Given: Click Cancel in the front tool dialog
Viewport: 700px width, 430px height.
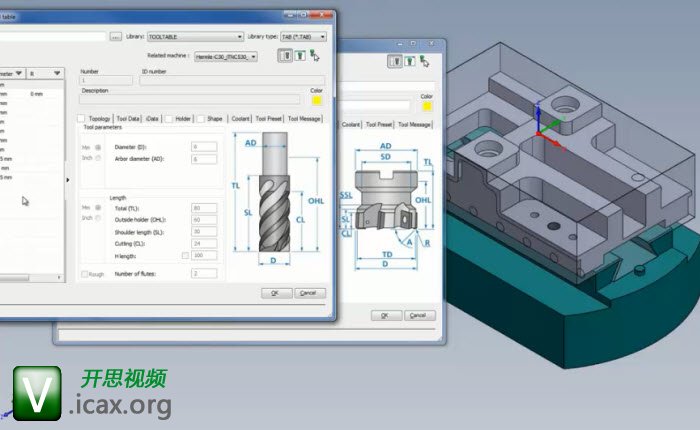Looking at the screenshot, I should click(x=310, y=293).
